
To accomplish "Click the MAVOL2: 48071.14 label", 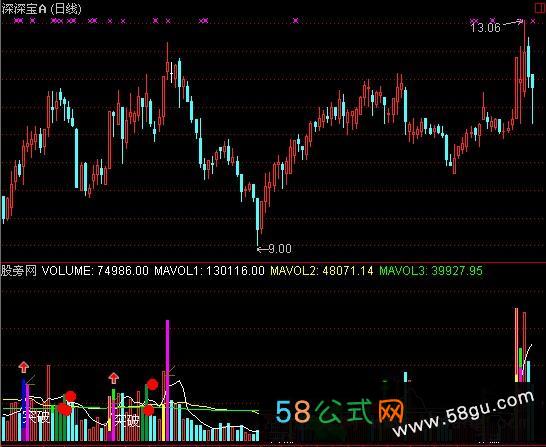I will pyautogui.click(x=322, y=270).
